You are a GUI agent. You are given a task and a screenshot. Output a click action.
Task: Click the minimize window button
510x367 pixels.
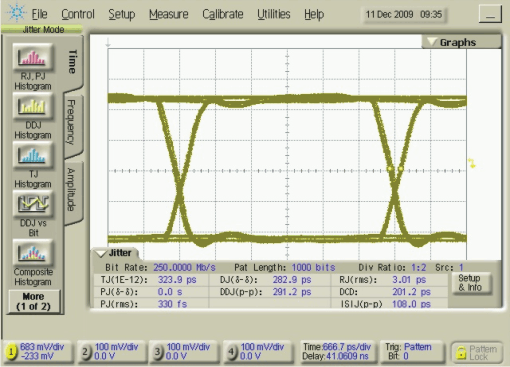(x=490, y=14)
